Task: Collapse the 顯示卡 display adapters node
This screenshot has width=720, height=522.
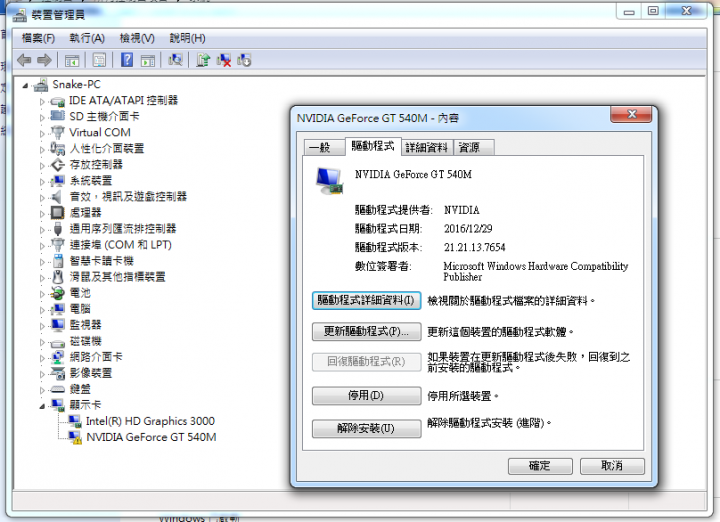Action: pos(42,406)
